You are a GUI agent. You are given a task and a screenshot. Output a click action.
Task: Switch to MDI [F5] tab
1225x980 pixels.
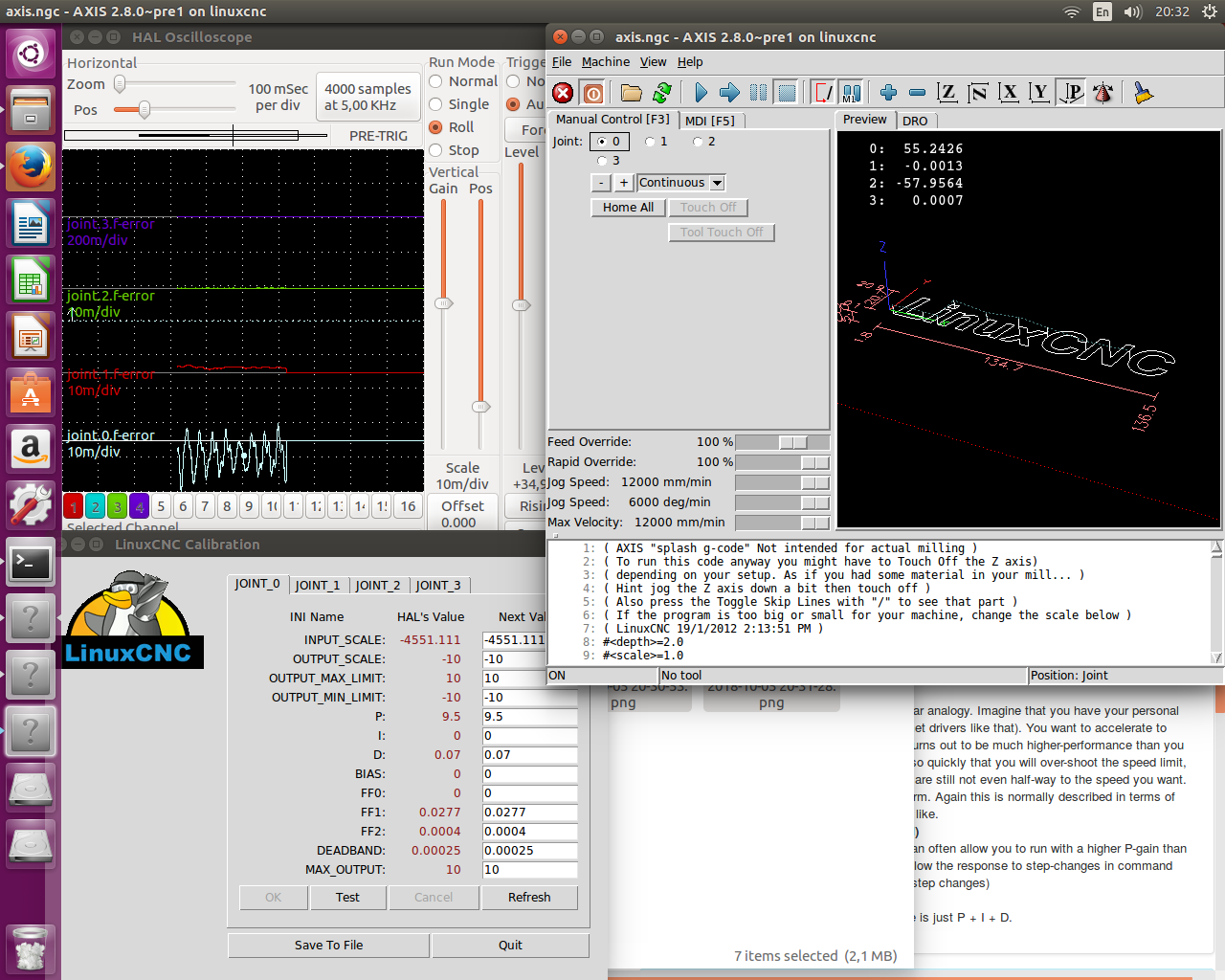tap(710, 121)
